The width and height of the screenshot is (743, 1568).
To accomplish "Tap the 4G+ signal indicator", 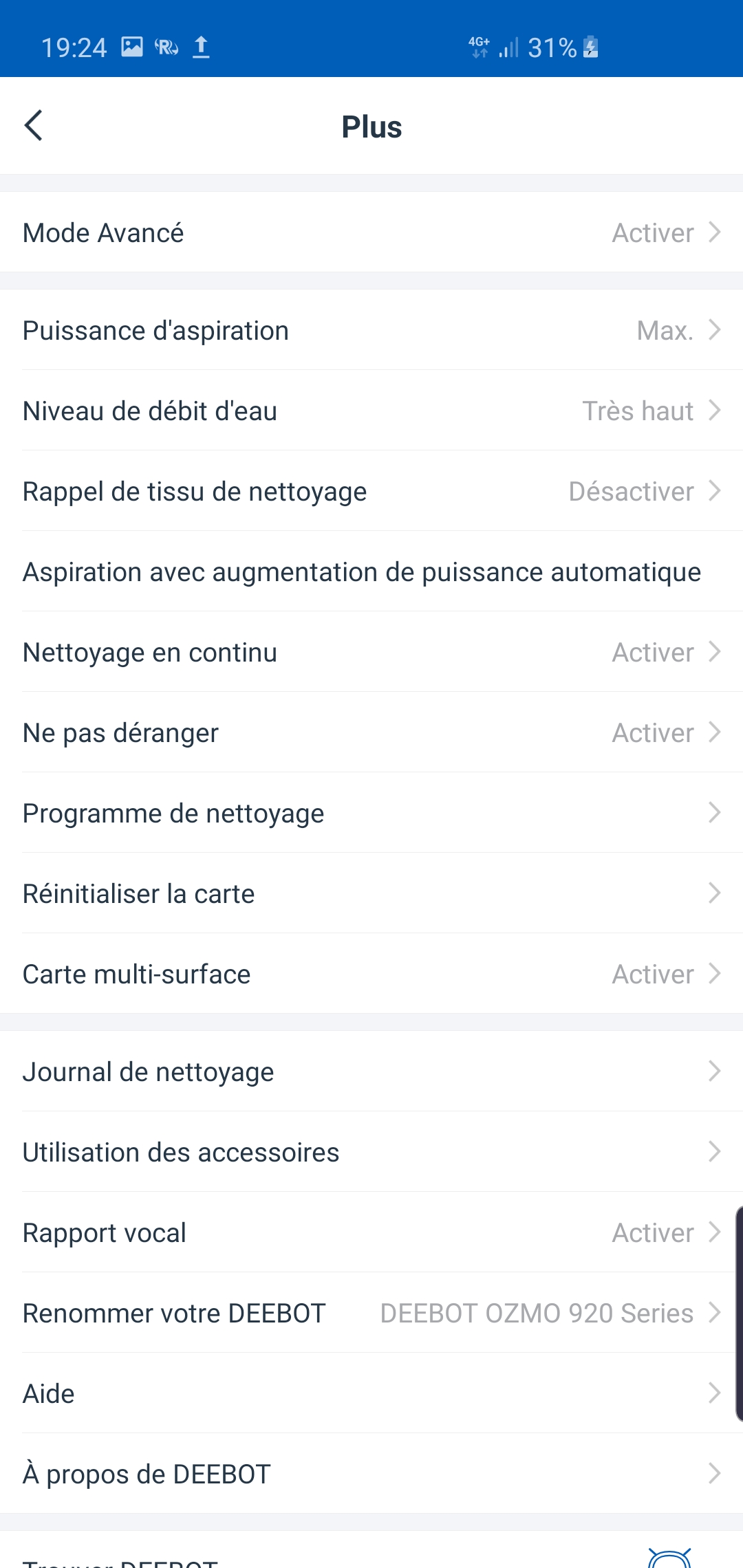I will tap(480, 47).
